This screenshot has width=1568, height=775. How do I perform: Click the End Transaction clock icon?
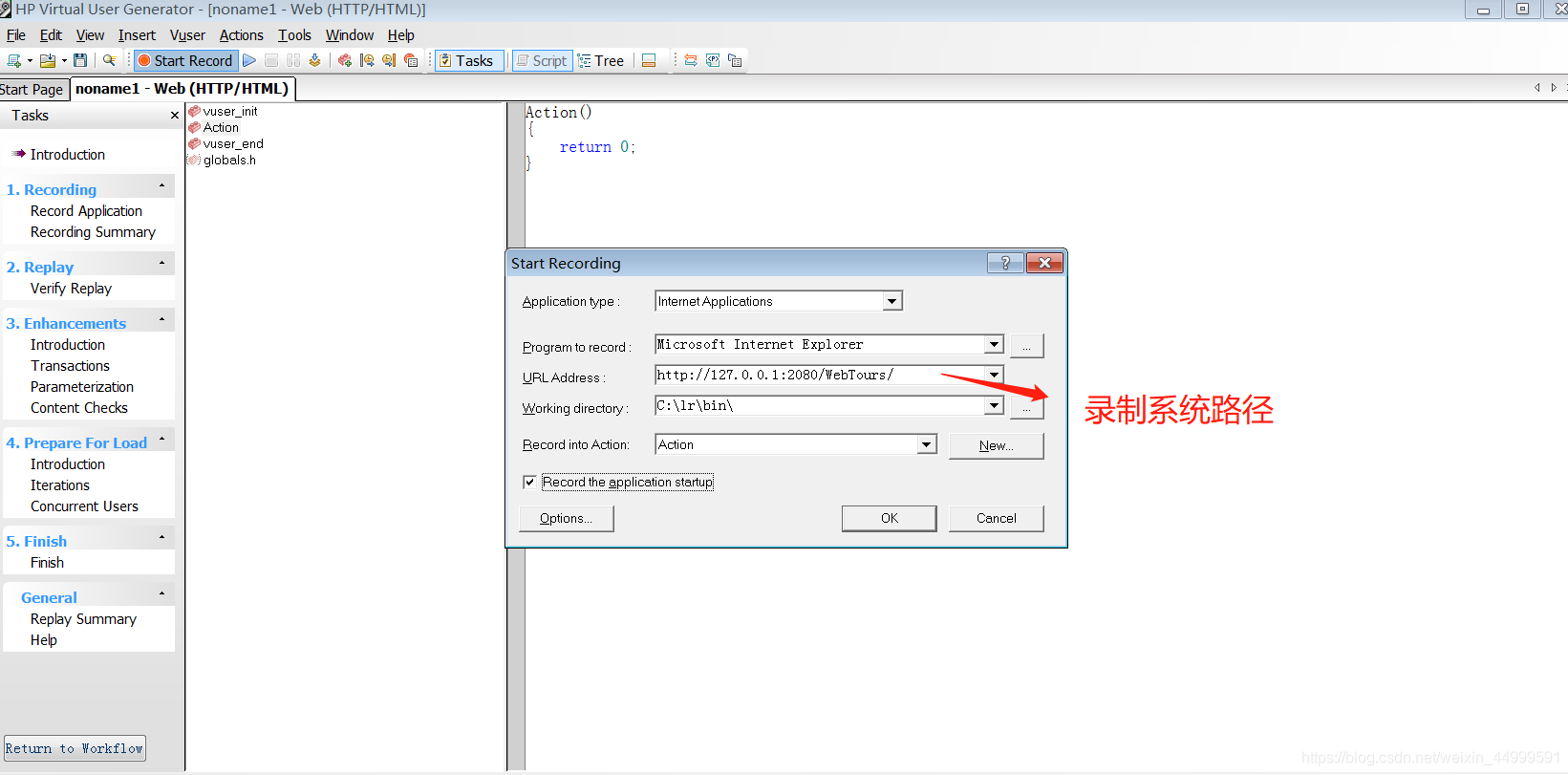tap(389, 60)
